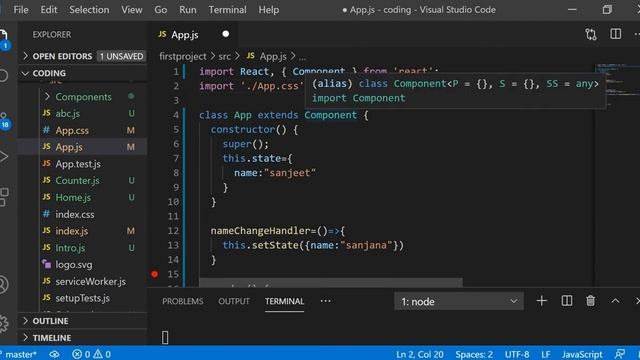Open abc.js in the explorer

83,113
